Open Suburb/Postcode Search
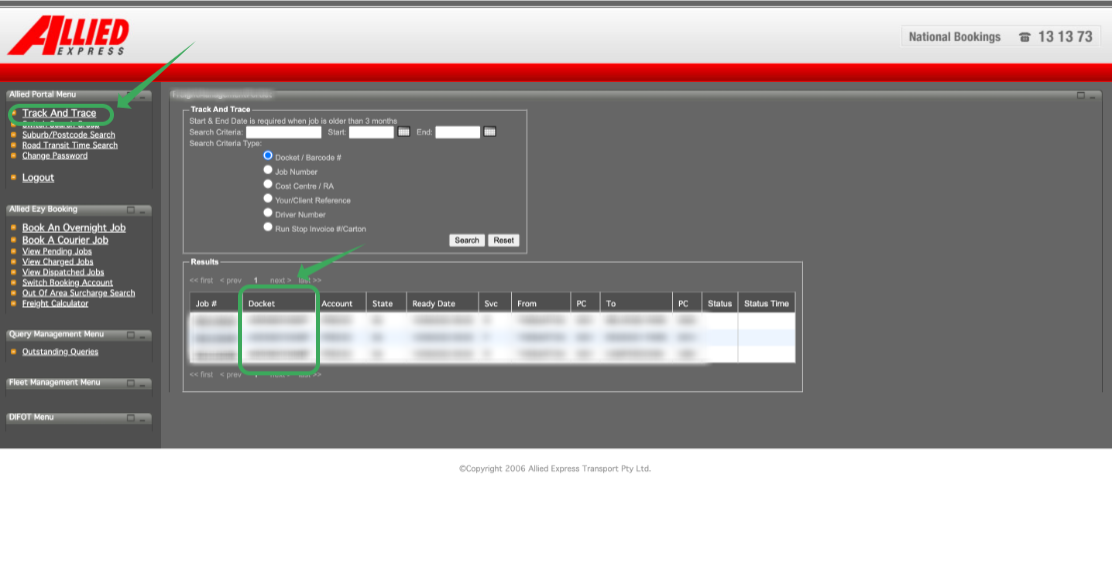The width and height of the screenshot is (1112, 566). pyautogui.click(x=68, y=135)
